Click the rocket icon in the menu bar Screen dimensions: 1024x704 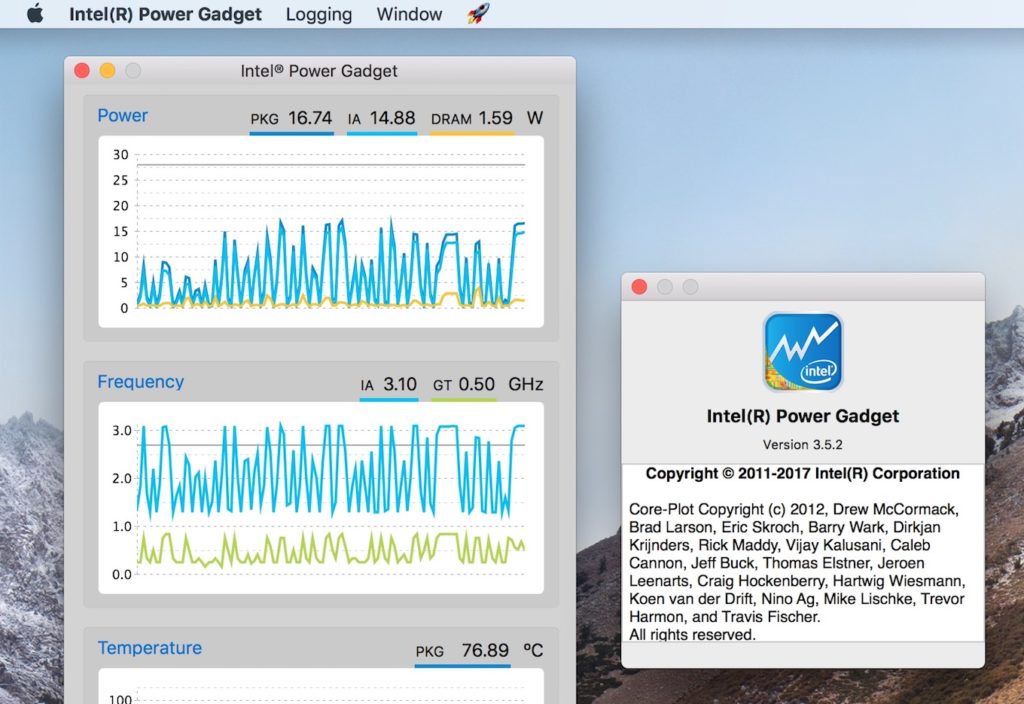coord(478,14)
